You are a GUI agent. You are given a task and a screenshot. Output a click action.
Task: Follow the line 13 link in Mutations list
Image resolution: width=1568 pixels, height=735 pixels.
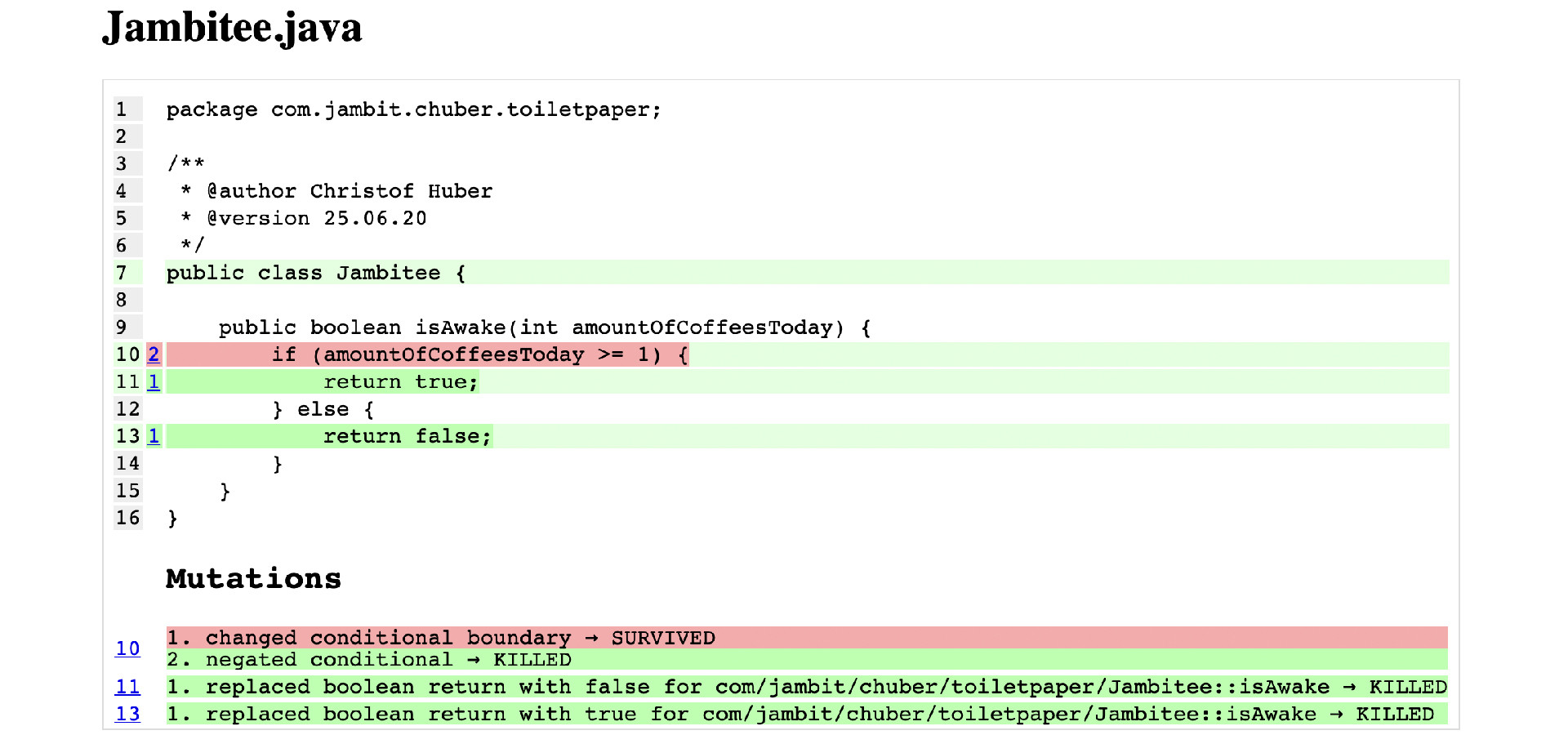(x=127, y=714)
